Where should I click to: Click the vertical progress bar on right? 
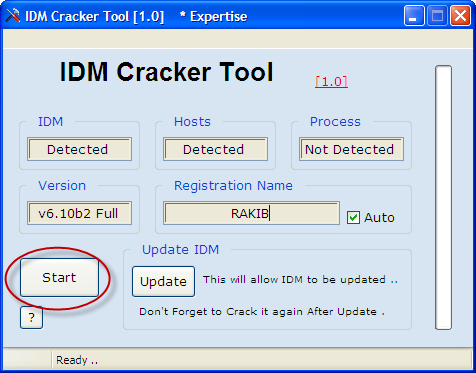[443, 197]
